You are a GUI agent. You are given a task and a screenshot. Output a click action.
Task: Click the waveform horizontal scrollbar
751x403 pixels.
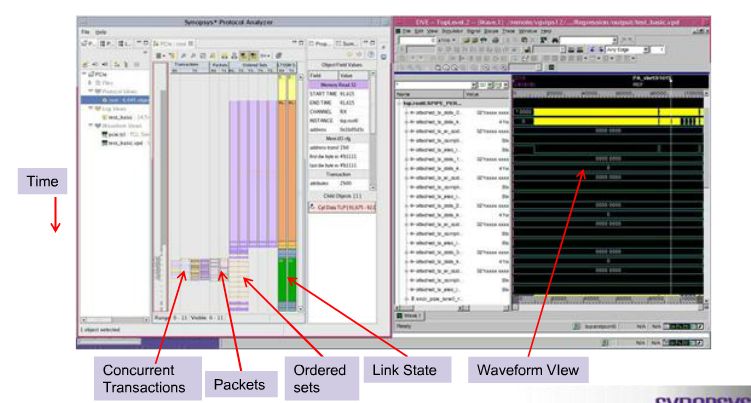click(x=608, y=307)
